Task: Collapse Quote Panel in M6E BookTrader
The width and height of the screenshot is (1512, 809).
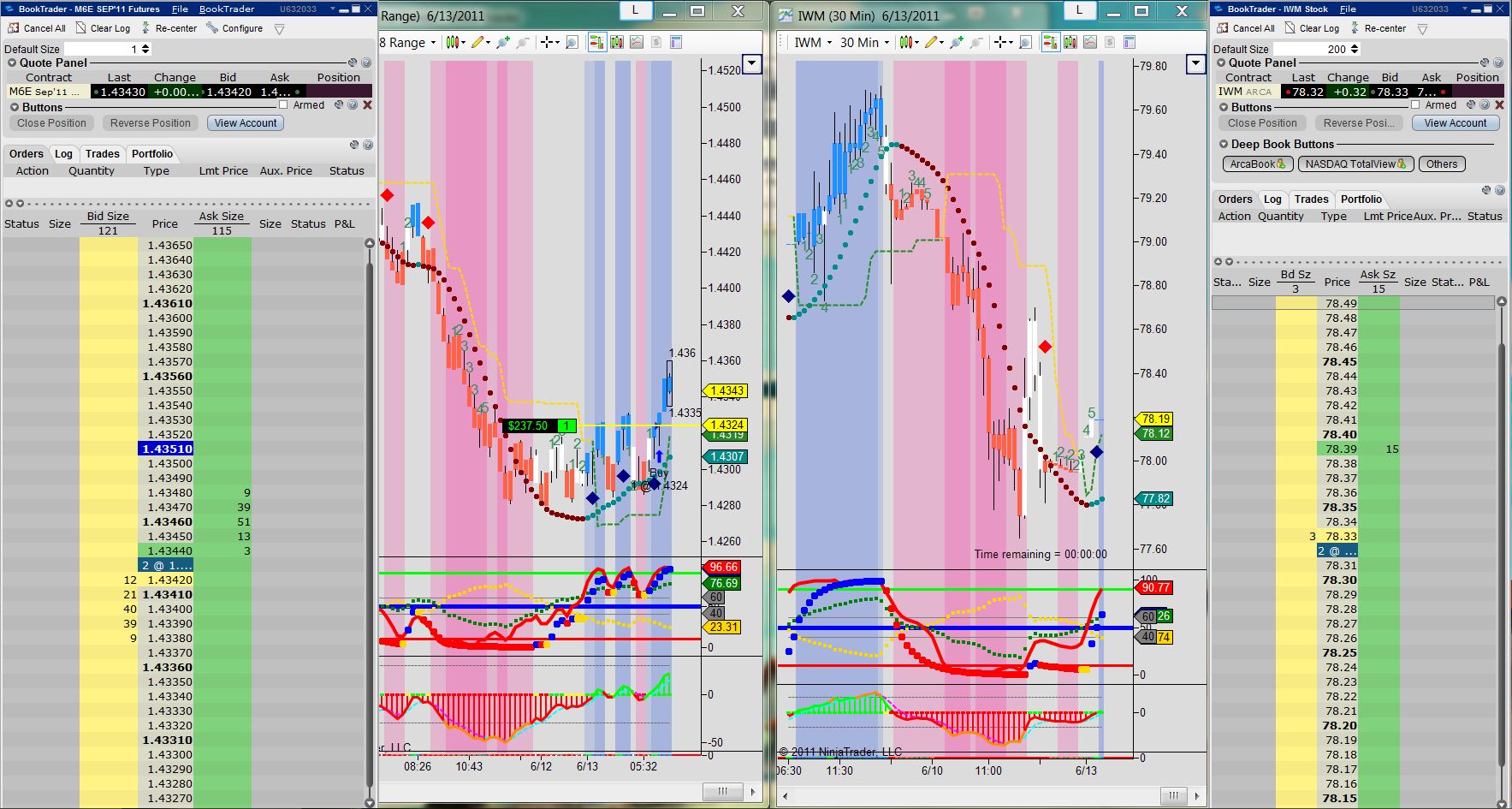Action: click(12, 62)
